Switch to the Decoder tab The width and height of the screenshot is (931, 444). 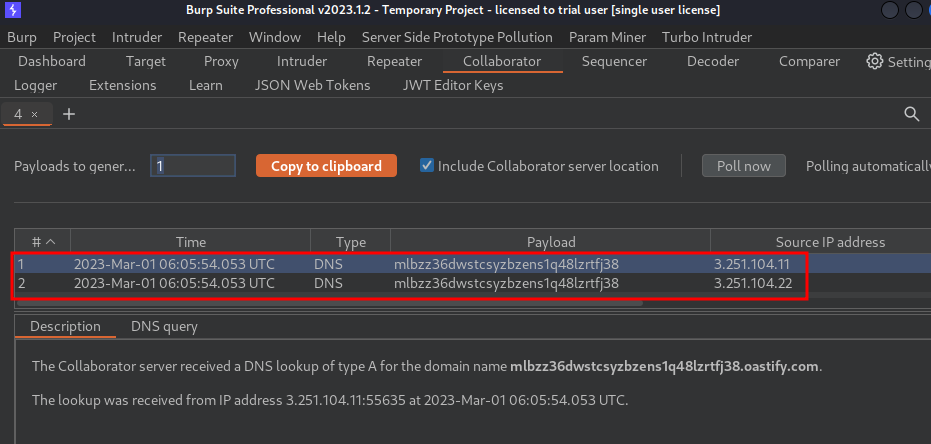click(x=712, y=61)
